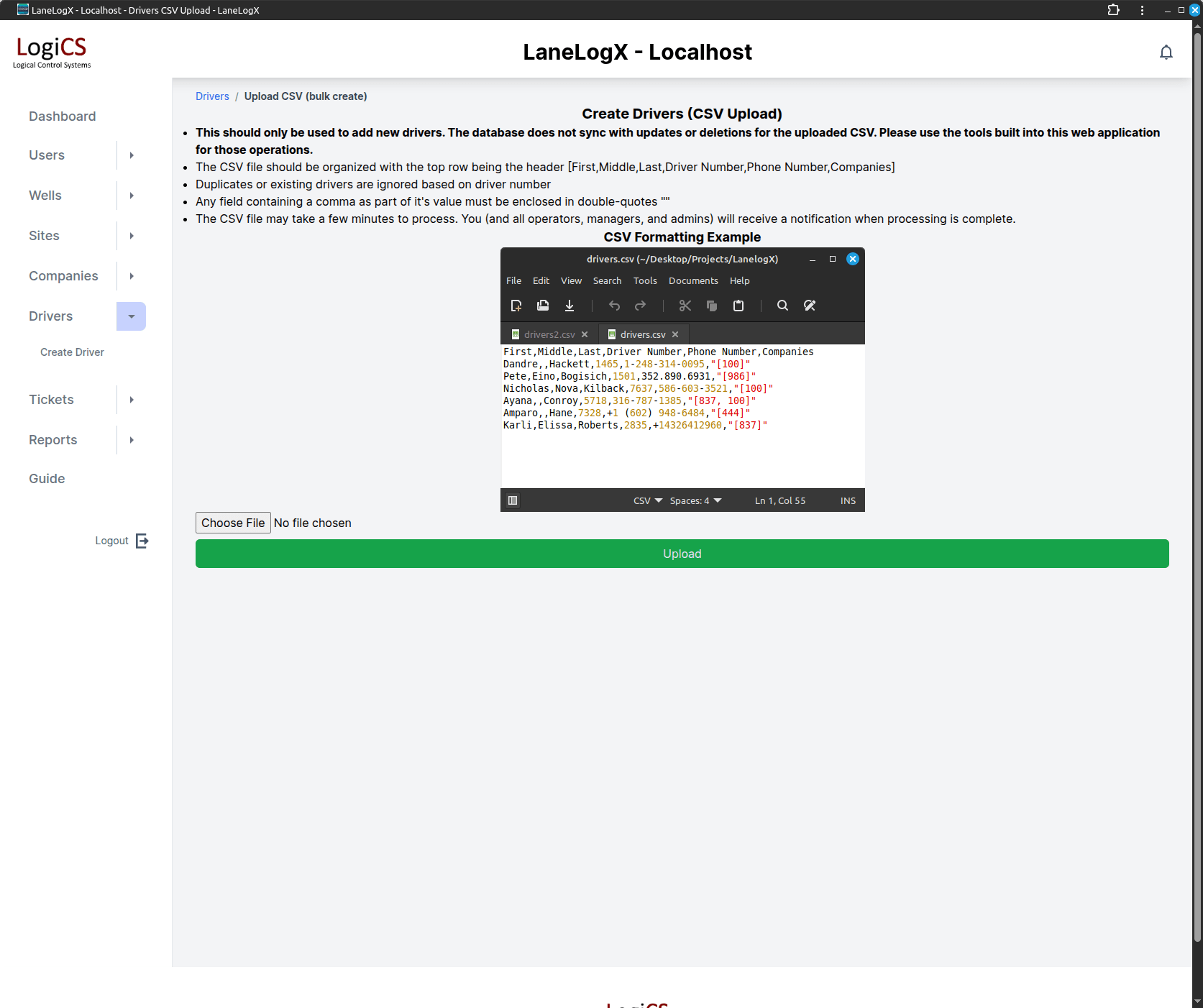Expand the Tickets submenu arrow
1203x1008 pixels.
[132, 400]
